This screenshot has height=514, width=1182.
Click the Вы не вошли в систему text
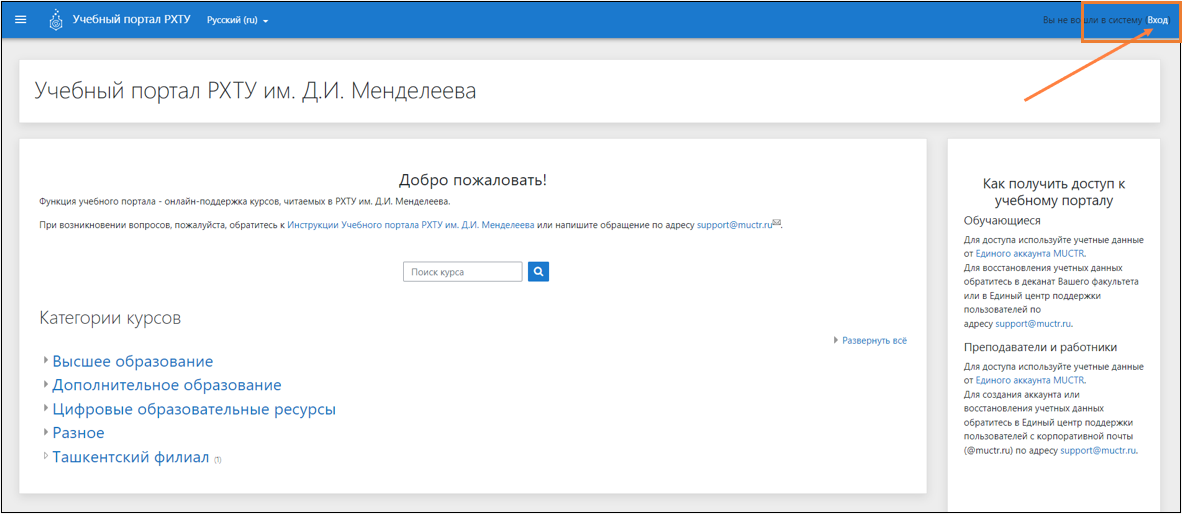pyautogui.click(x=1093, y=20)
